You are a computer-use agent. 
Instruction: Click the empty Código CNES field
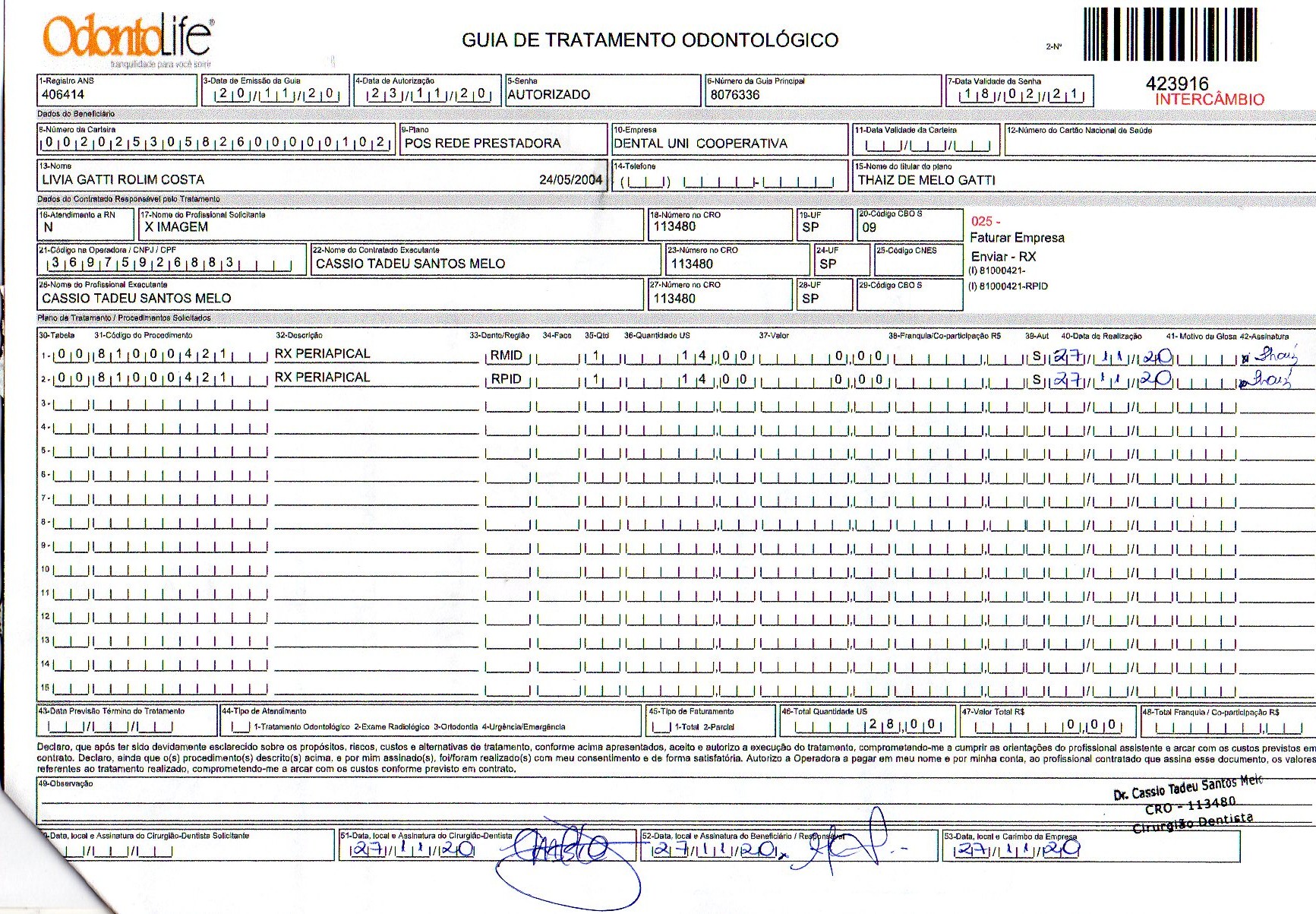[x=919, y=260]
